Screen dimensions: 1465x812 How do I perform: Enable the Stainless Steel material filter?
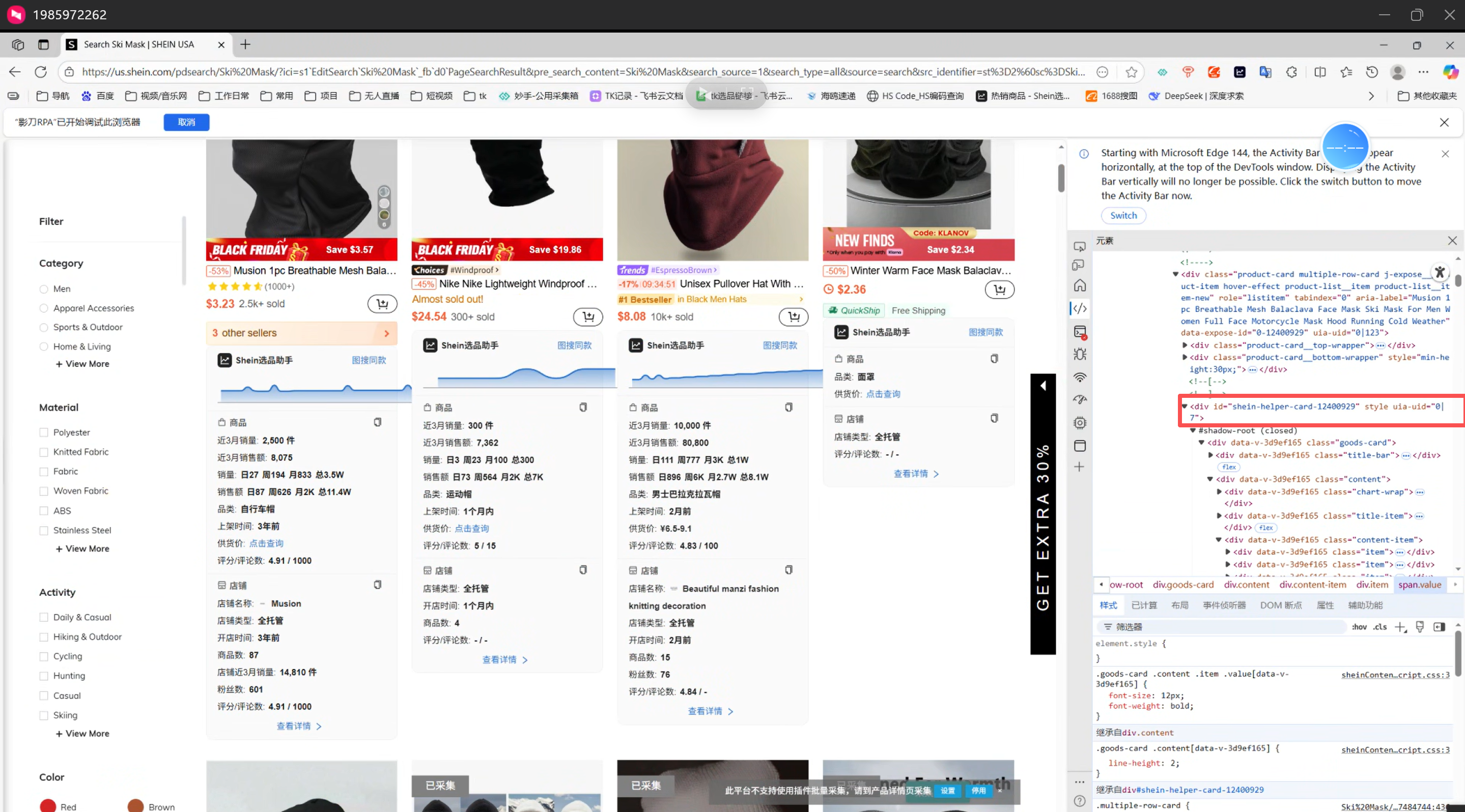coord(44,531)
